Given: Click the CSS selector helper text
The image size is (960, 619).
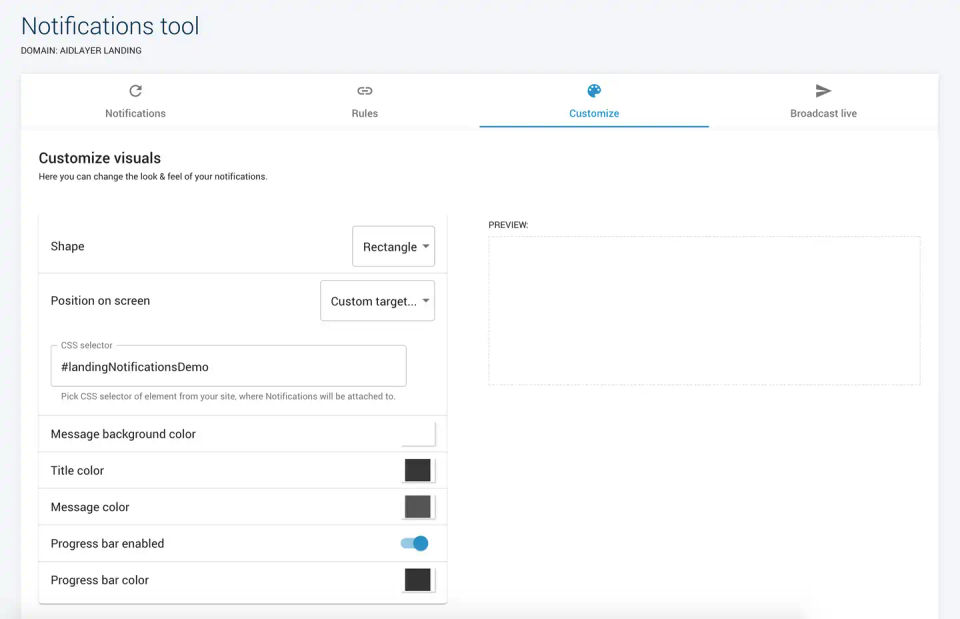Looking at the screenshot, I should (228, 396).
